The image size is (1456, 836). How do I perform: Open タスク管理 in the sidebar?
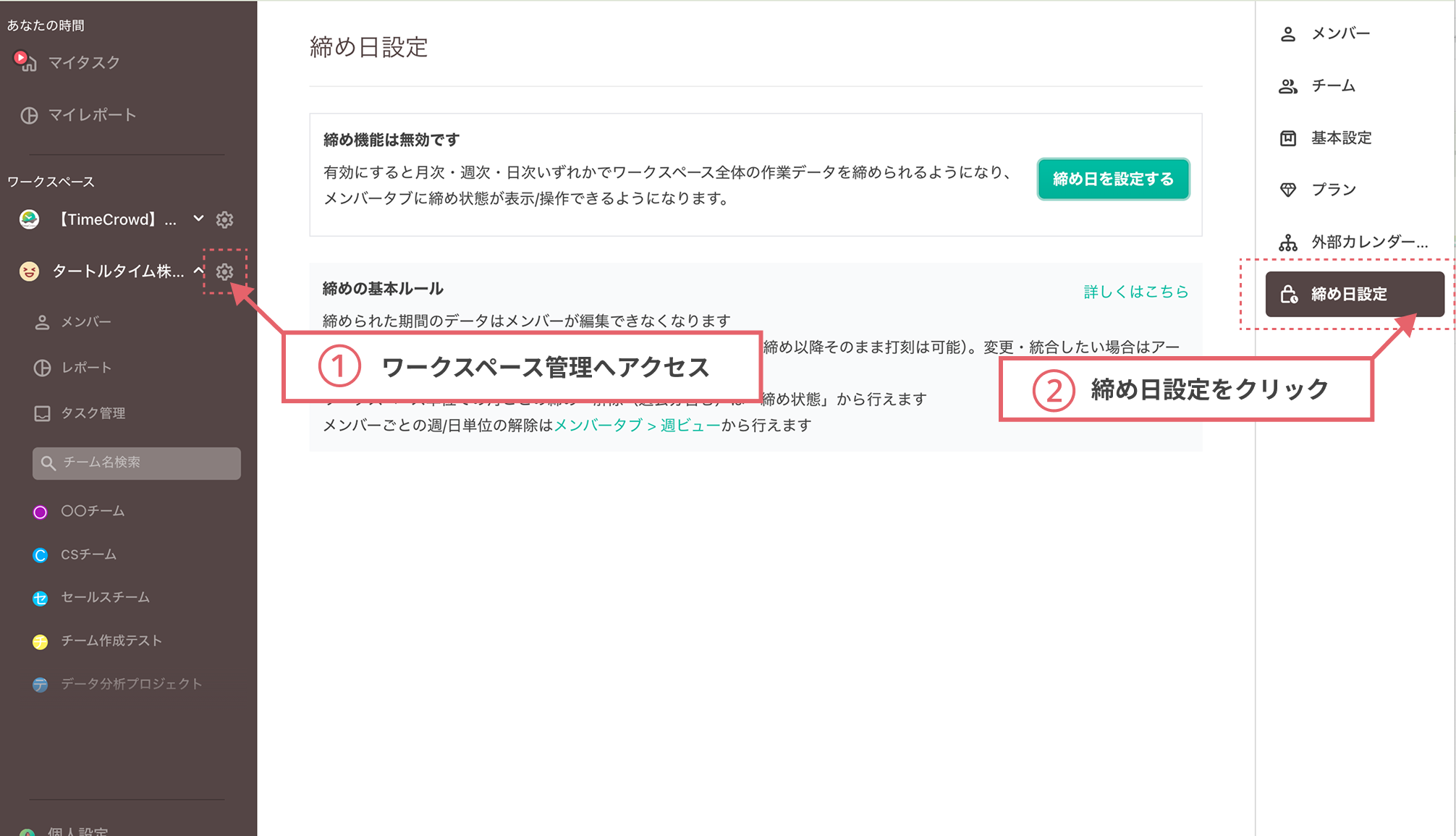93,413
